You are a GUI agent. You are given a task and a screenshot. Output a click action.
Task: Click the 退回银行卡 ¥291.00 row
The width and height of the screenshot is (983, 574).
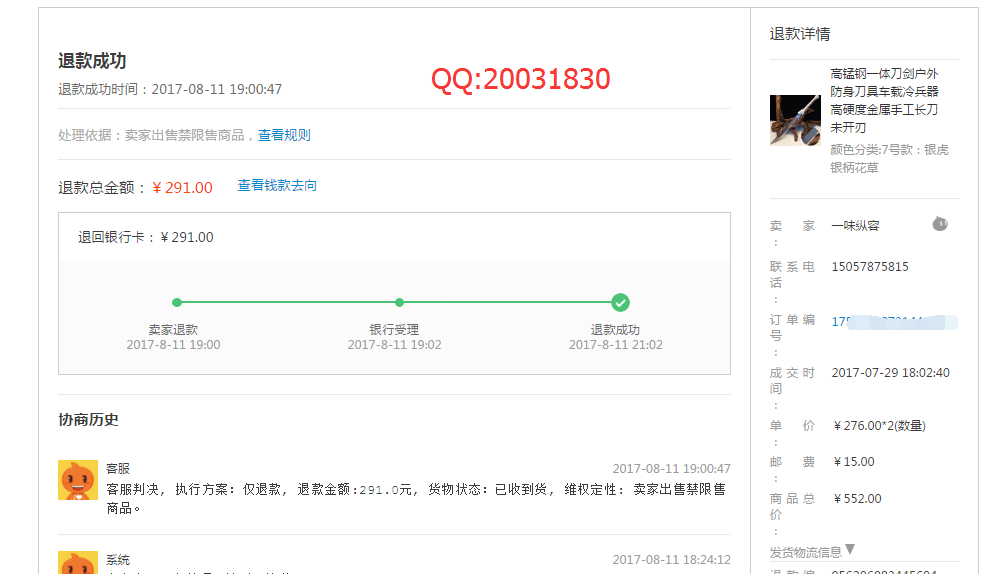(x=146, y=237)
